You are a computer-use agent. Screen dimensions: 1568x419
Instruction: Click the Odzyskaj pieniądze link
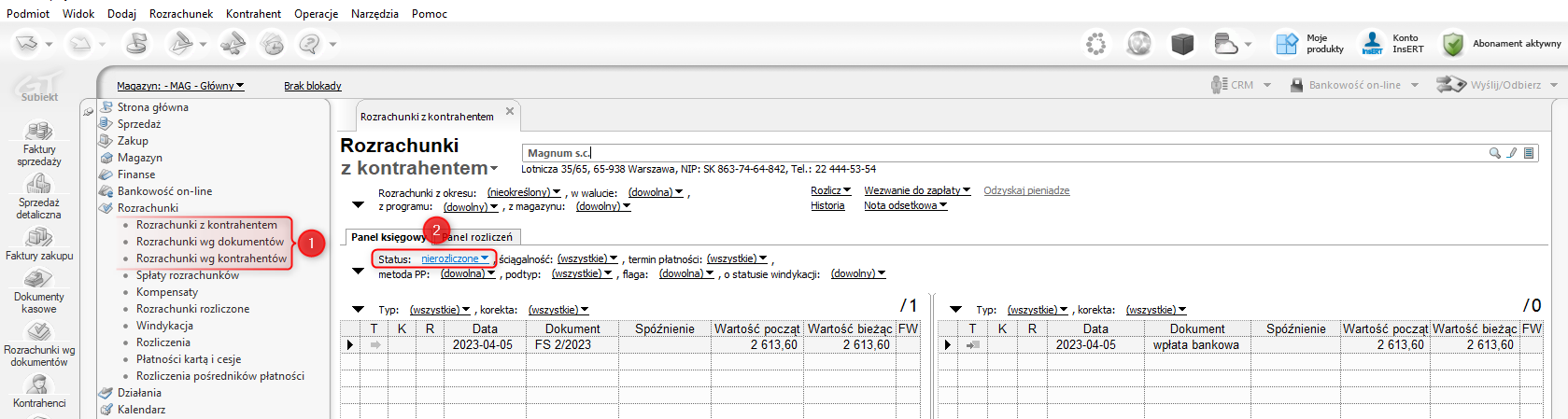click(1026, 190)
